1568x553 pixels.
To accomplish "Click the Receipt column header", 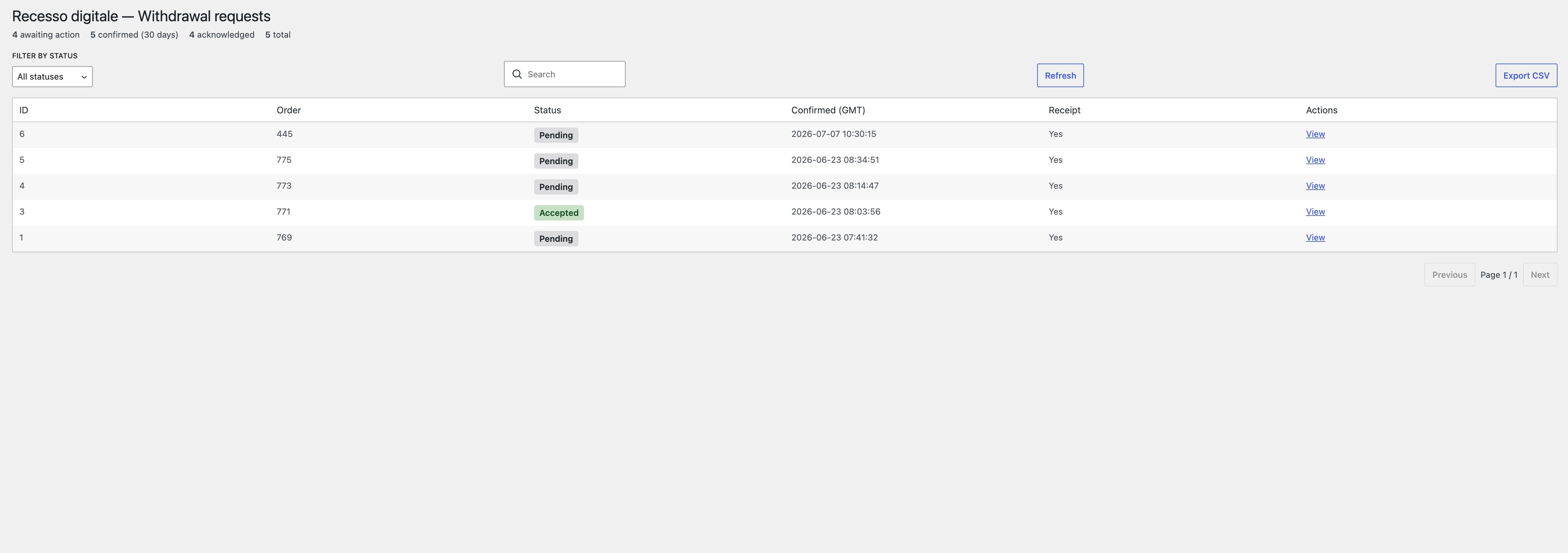I will [x=1064, y=110].
